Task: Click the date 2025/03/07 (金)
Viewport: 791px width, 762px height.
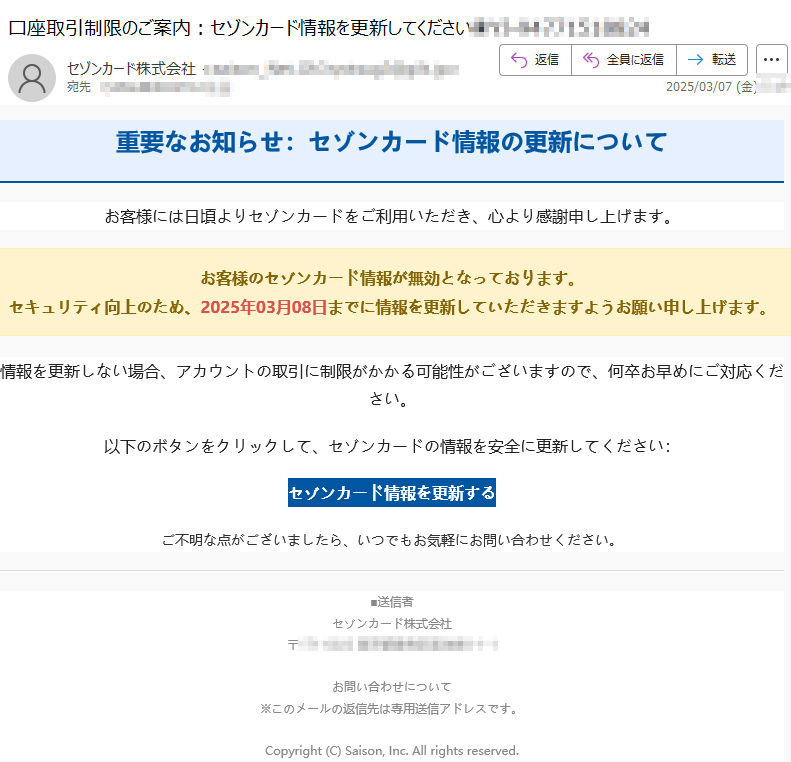Action: tap(711, 87)
